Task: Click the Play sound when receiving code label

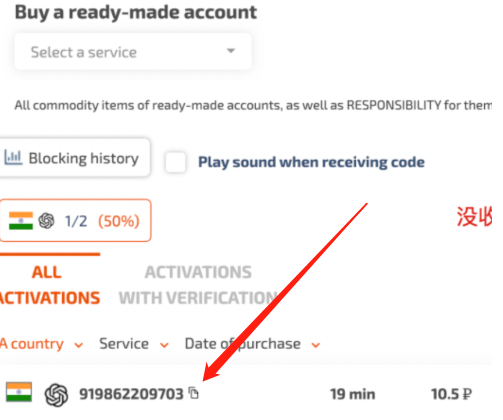Action: pyautogui.click(x=311, y=162)
